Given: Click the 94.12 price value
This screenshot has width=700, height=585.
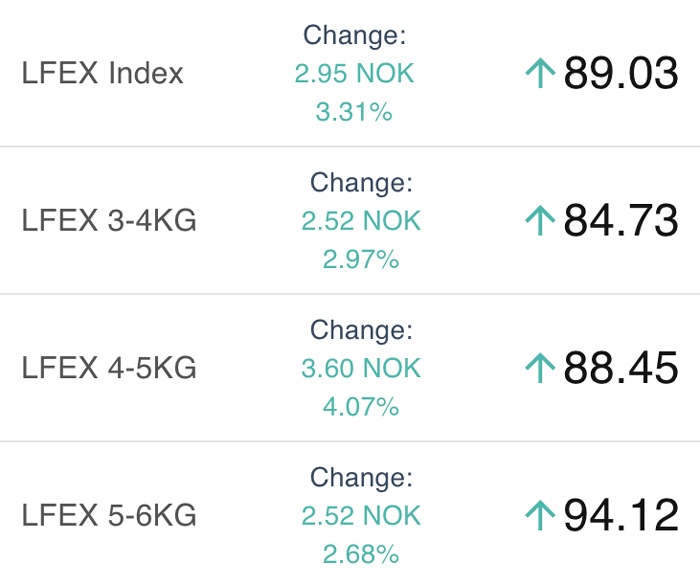Looking at the screenshot, I should coord(621,515).
